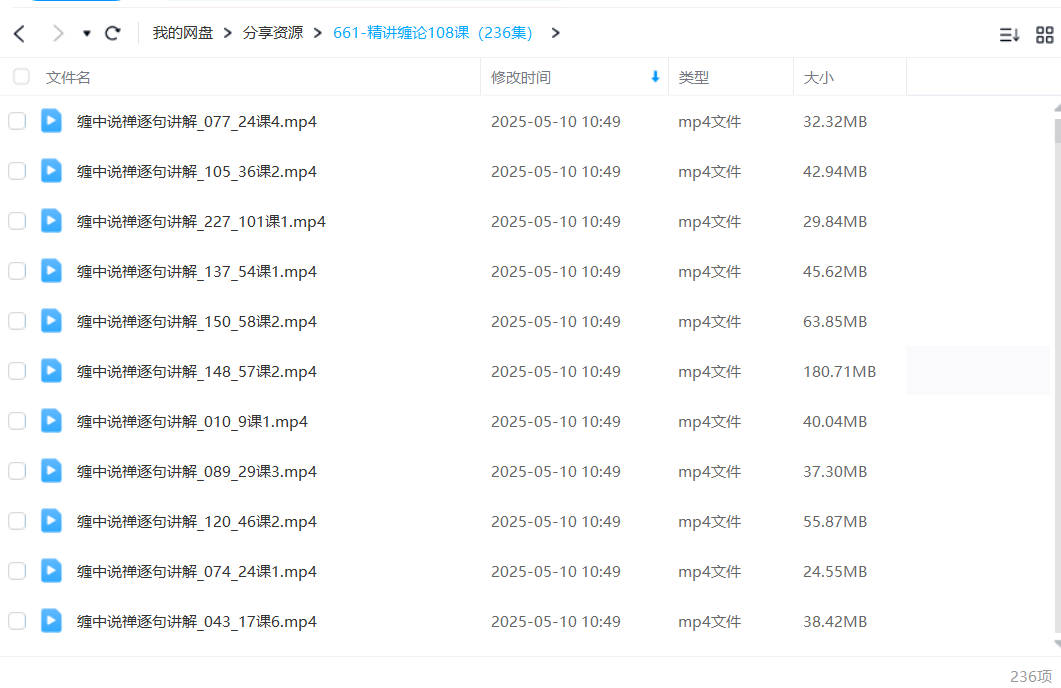Select file 缠中说禅逐句讲解_227_101课1.mp4
Image resolution: width=1061 pixels, height=688 pixels.
(x=201, y=222)
